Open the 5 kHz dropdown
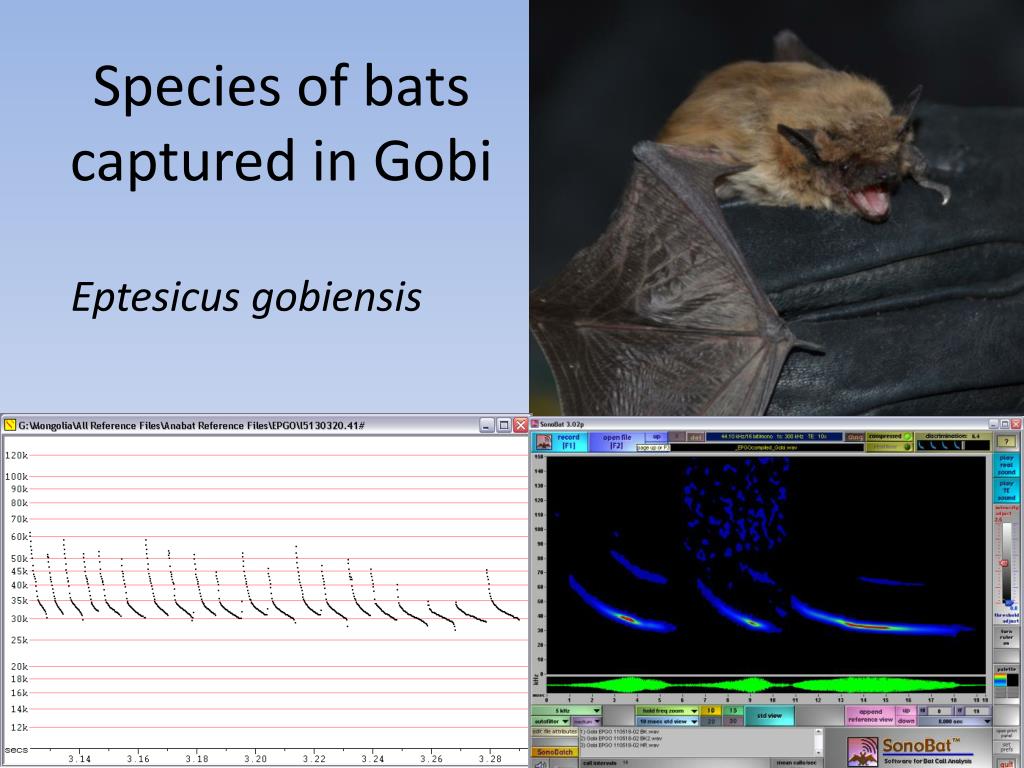This screenshot has height=768, width=1024. [567, 711]
